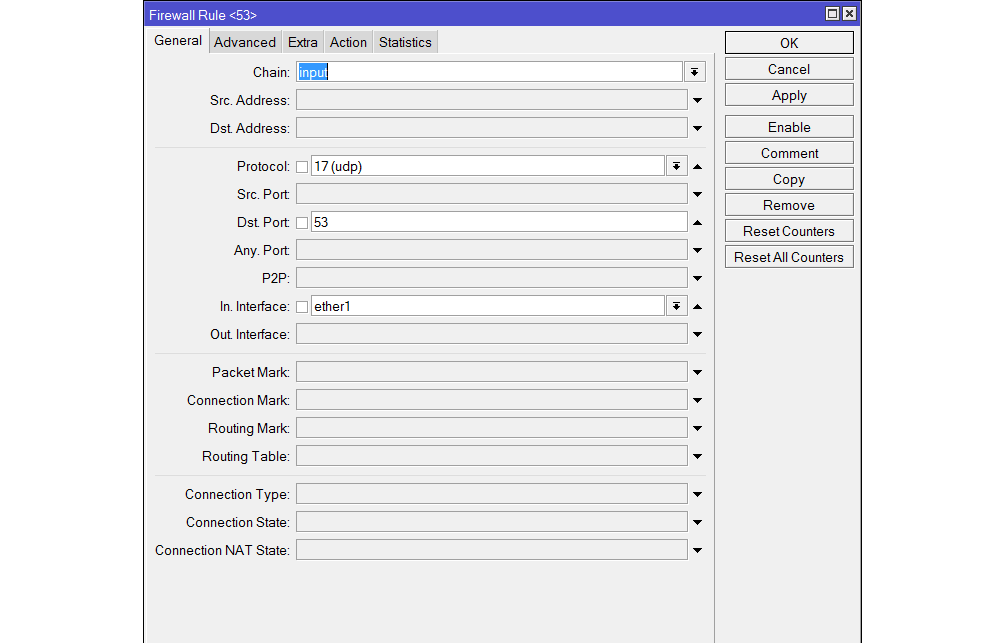Collapse the Protocol field
Screen dimensions: 1000x643
click(x=698, y=166)
